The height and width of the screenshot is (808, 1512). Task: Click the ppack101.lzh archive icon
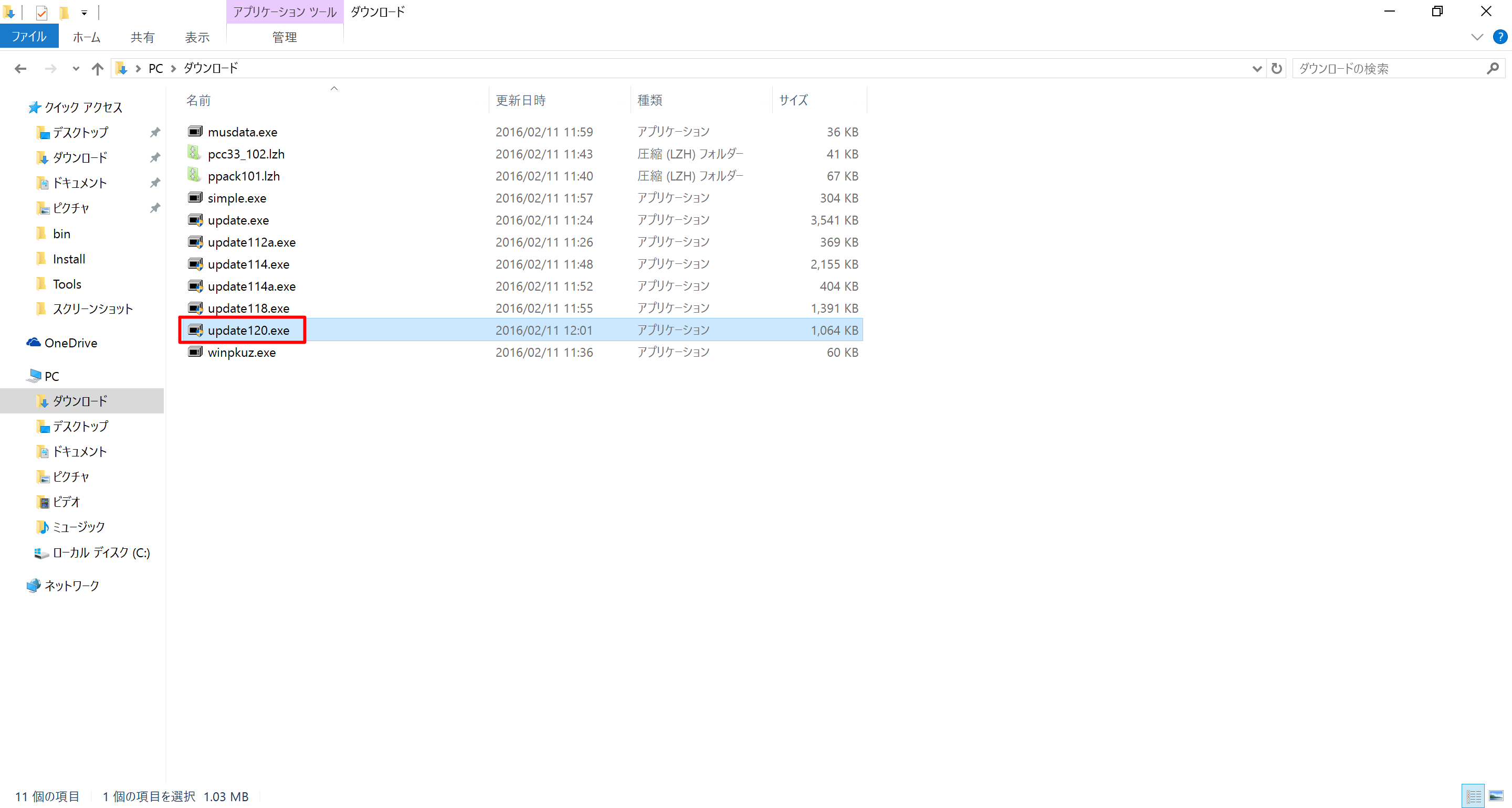195,175
